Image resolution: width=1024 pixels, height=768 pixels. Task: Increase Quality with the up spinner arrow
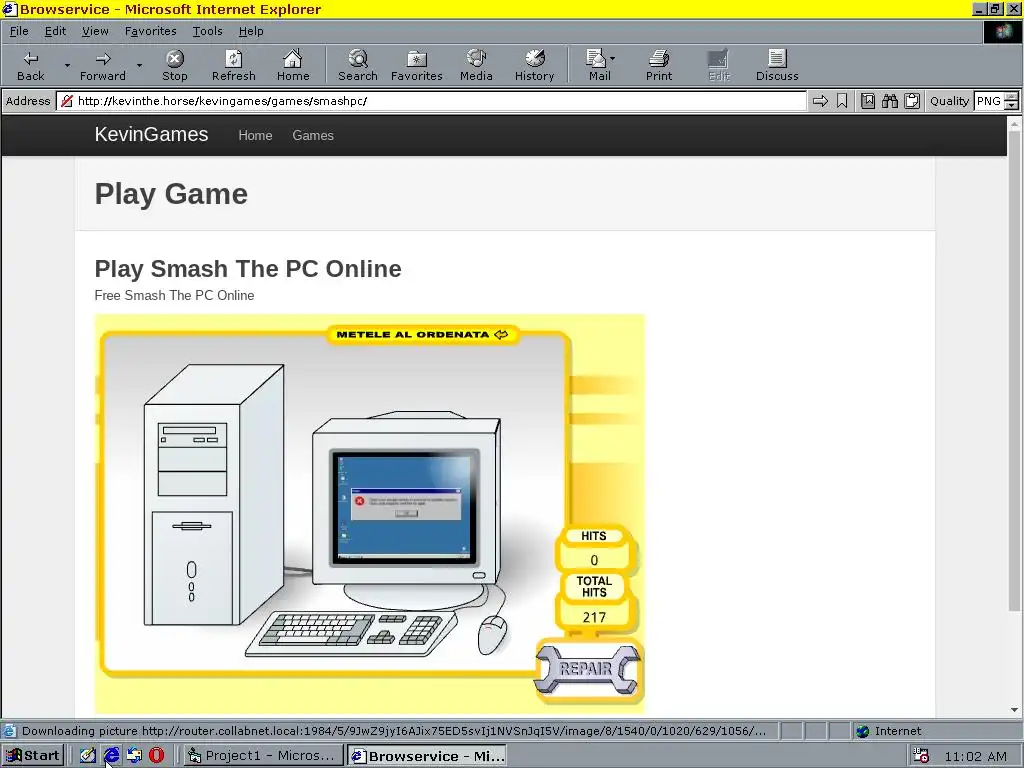coord(1012,97)
